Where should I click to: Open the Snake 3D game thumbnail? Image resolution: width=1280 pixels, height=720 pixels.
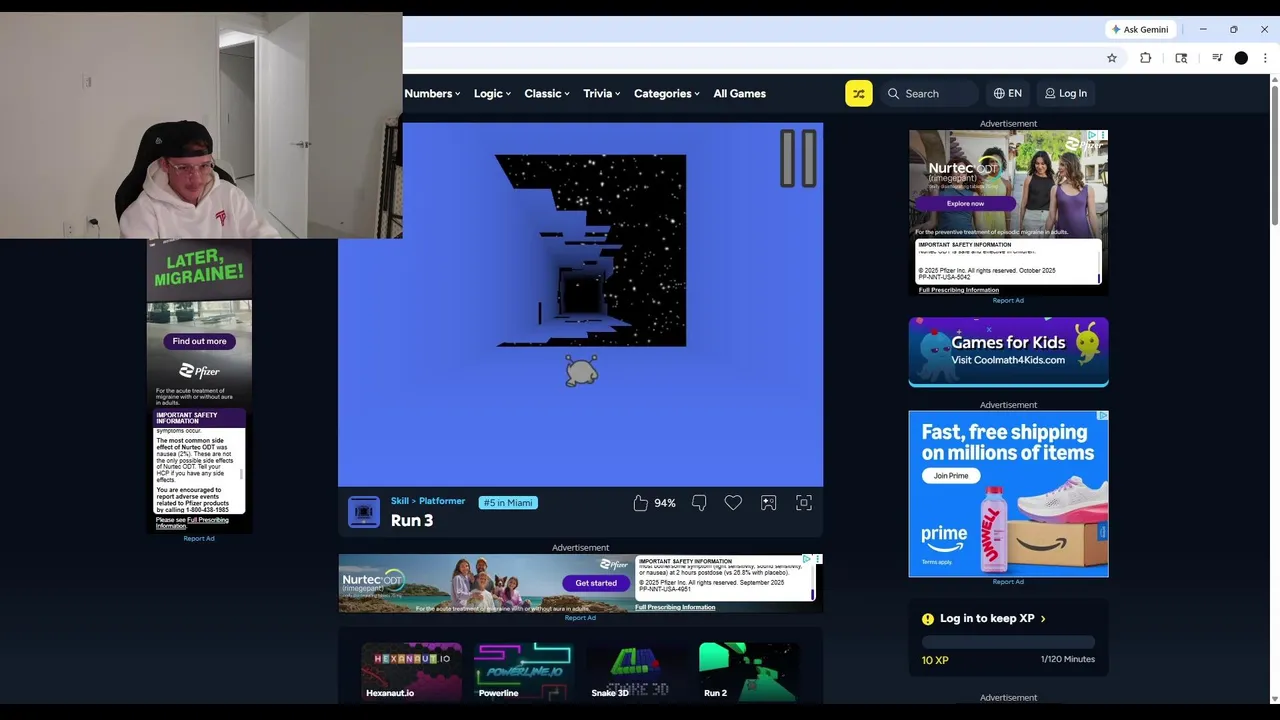(636, 672)
